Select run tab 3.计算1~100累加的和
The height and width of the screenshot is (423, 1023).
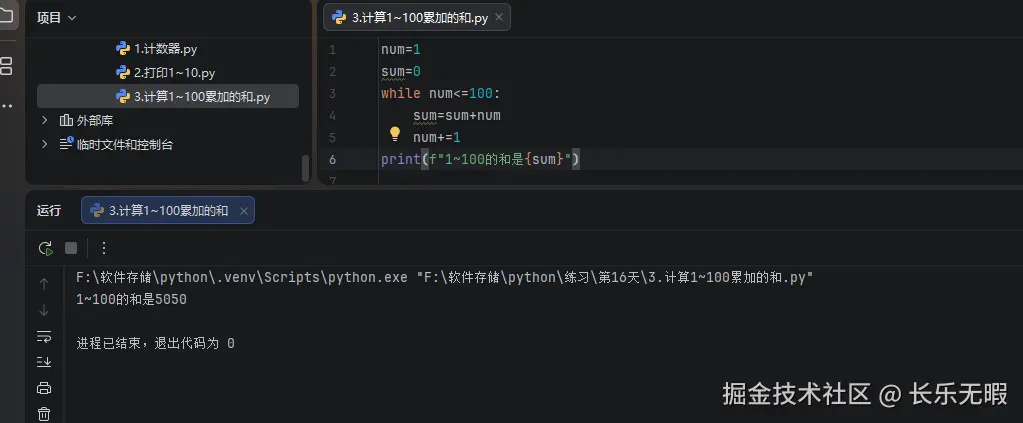pos(168,210)
